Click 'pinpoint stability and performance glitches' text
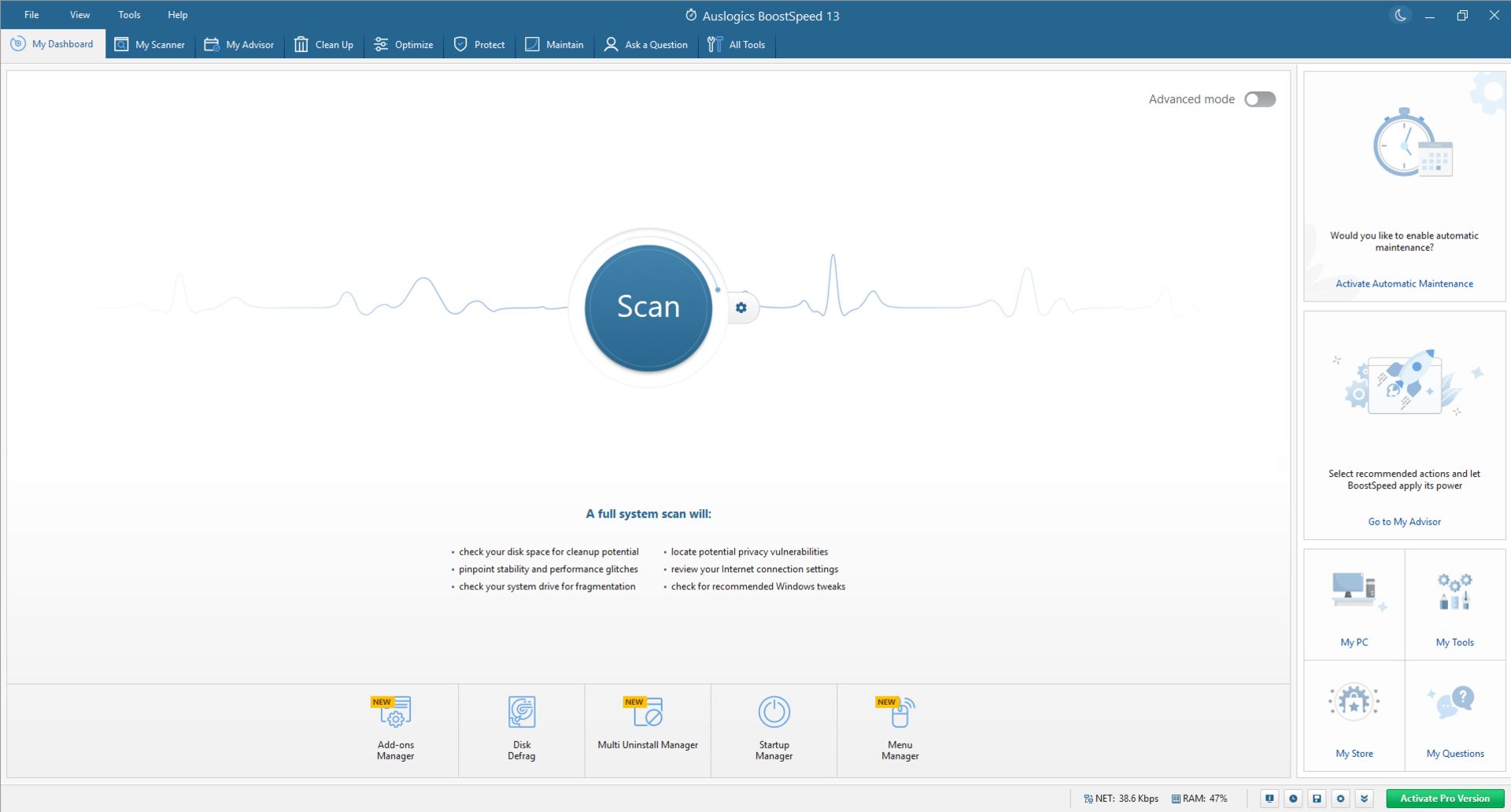 549,570
